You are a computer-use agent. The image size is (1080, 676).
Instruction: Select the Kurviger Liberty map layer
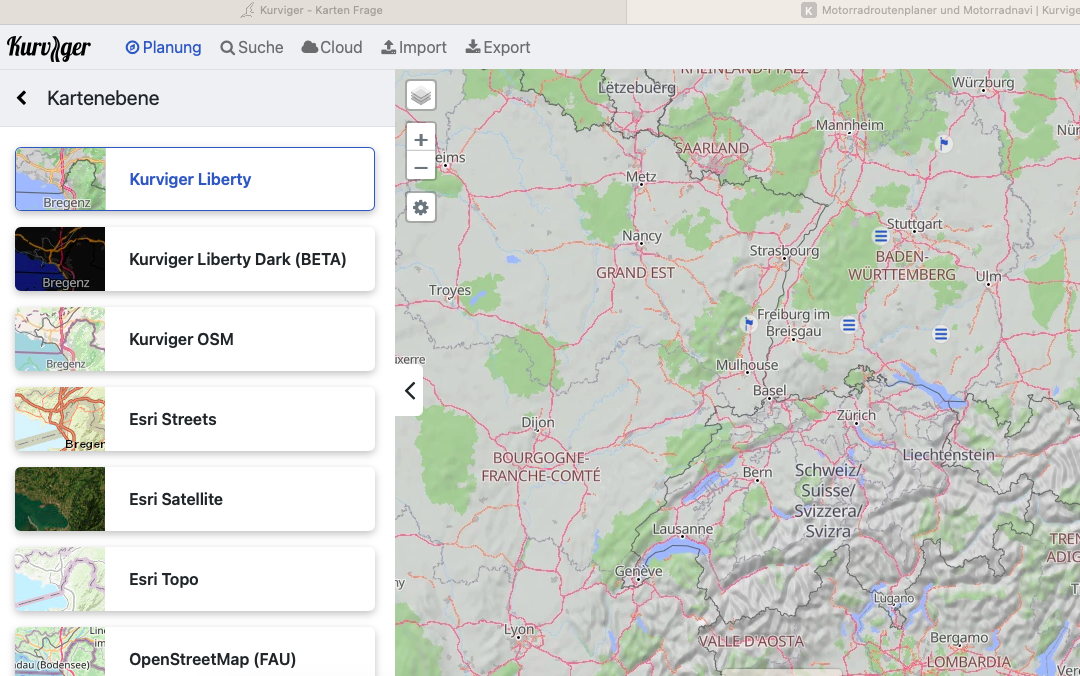[195, 179]
